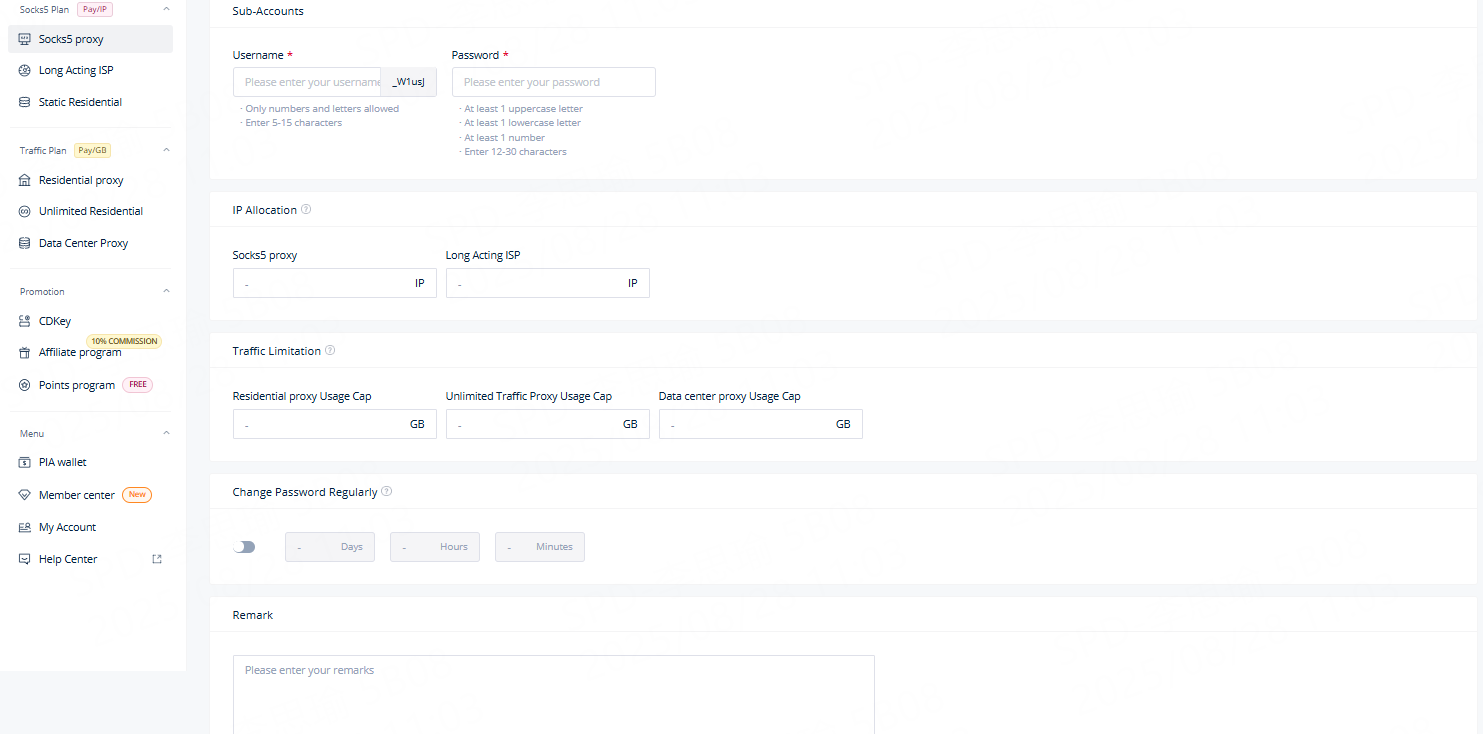Viewport: 1483px width, 734px height.
Task: Click the PIA wallet icon
Action: pyautogui.click(x=25, y=462)
